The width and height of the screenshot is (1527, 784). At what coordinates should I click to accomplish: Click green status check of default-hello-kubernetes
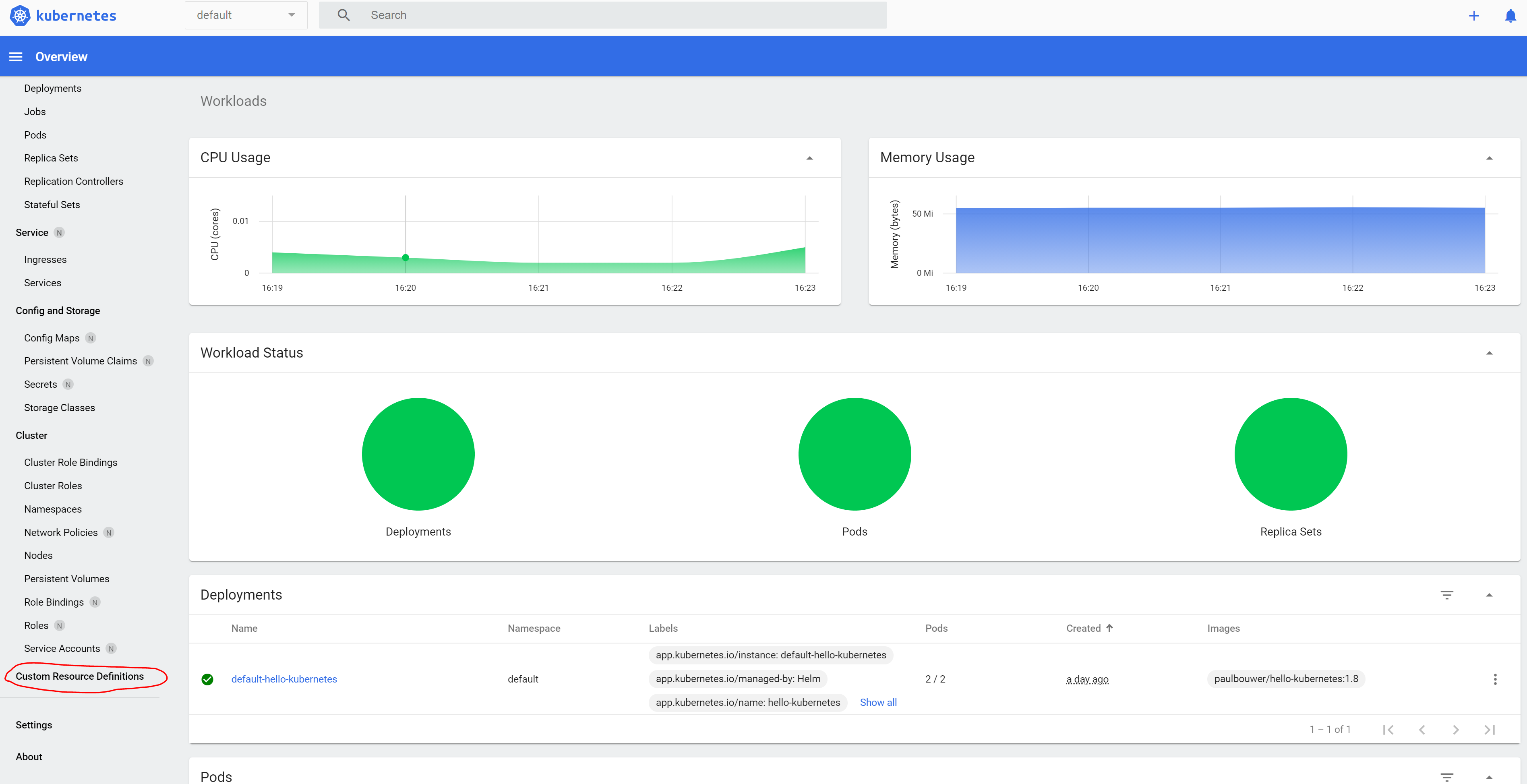[207, 679]
